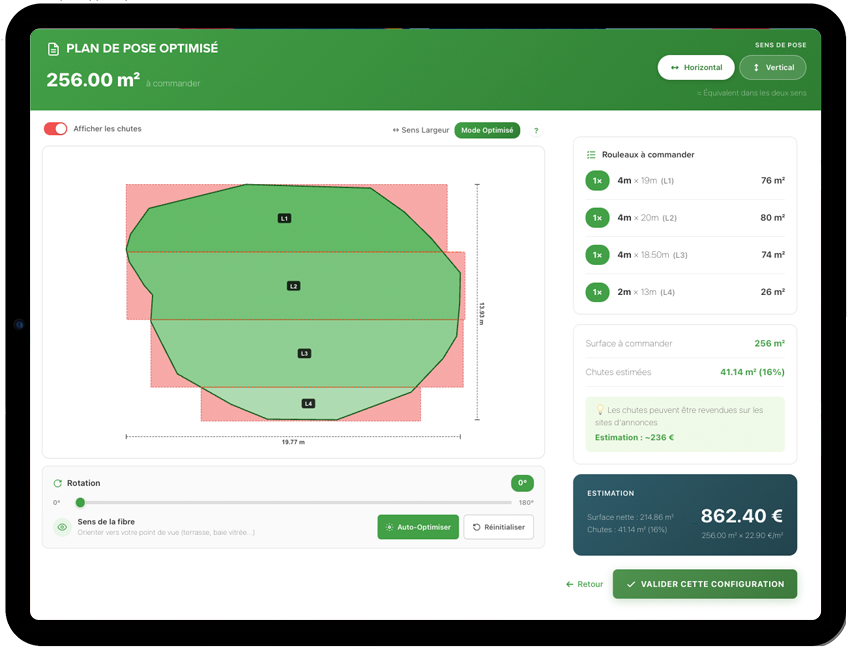Click the Retour link
Viewport: 852px width, 657px height.
coord(583,584)
